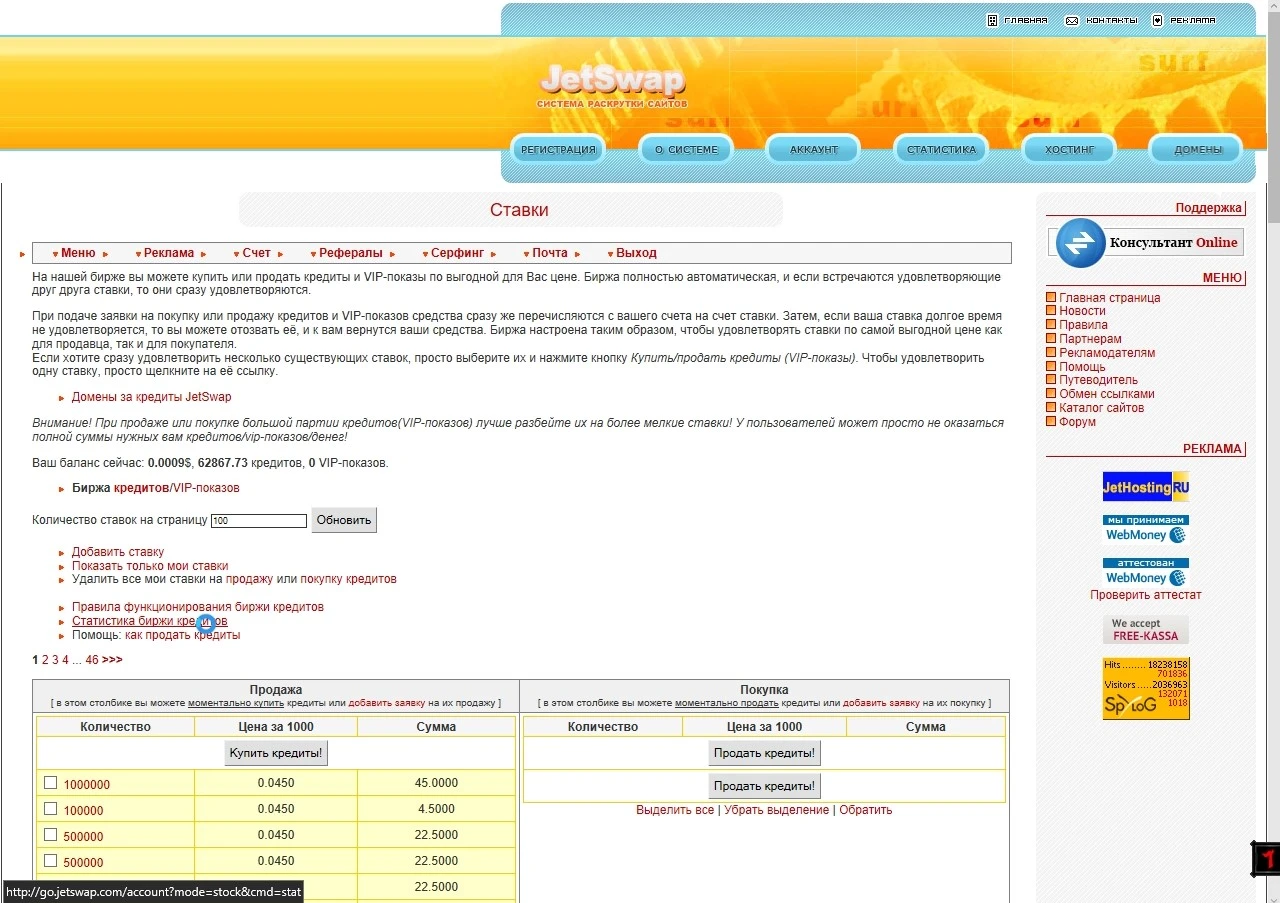Open the Серфинг dropdown

(457, 253)
